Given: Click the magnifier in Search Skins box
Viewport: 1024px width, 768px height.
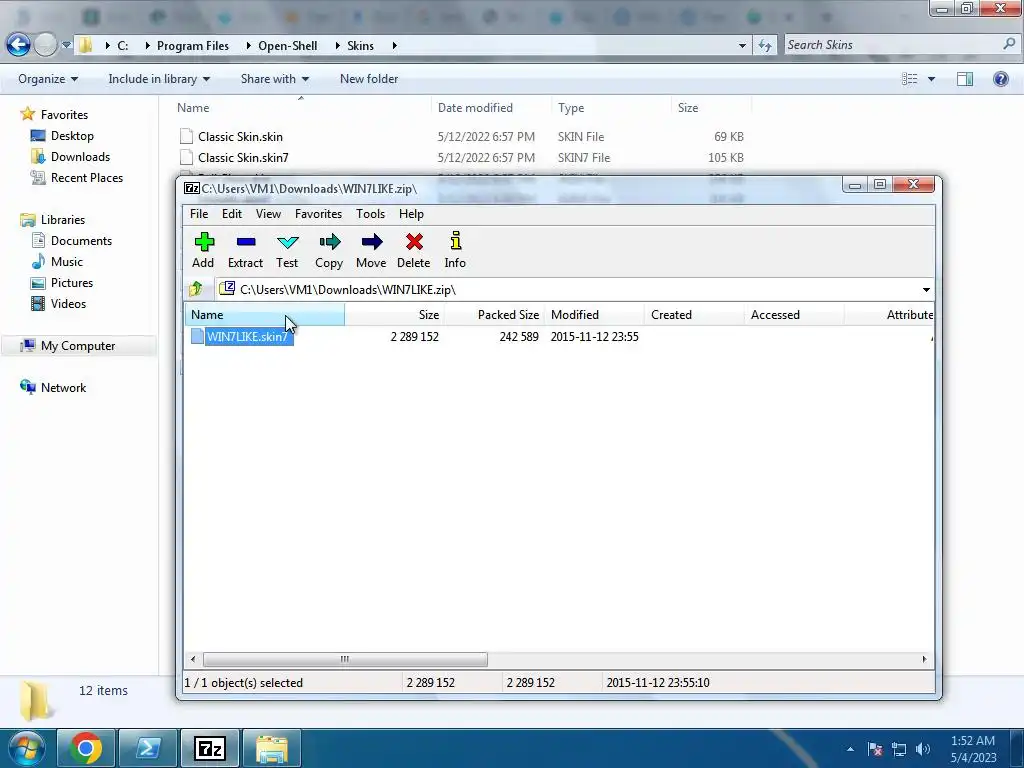Looking at the screenshot, I should pyautogui.click(x=1009, y=44).
